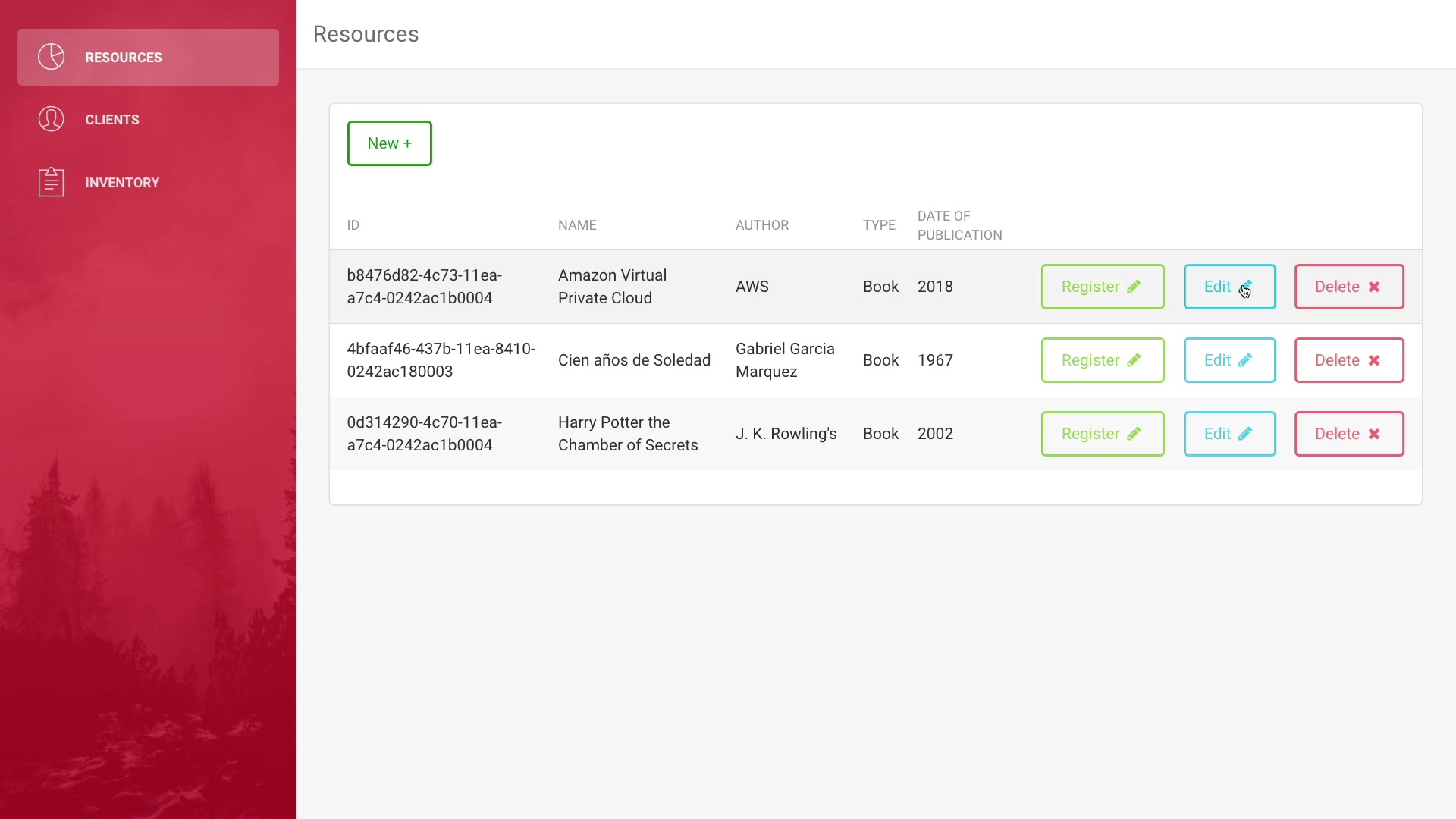
Task: Select the Gabriel Garcia Marquez author cell
Action: coord(785,360)
